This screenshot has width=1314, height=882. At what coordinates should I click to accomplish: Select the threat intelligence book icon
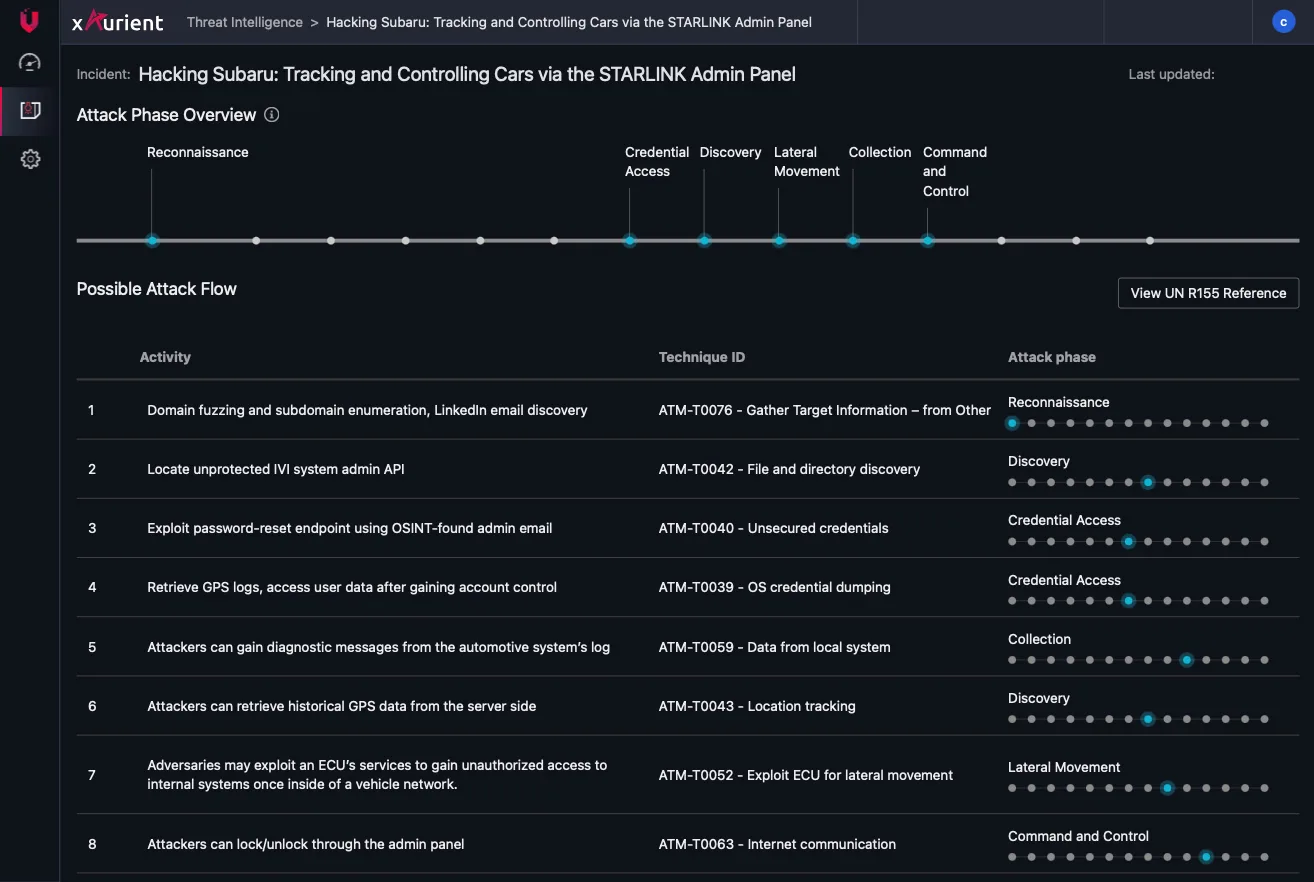(30, 111)
